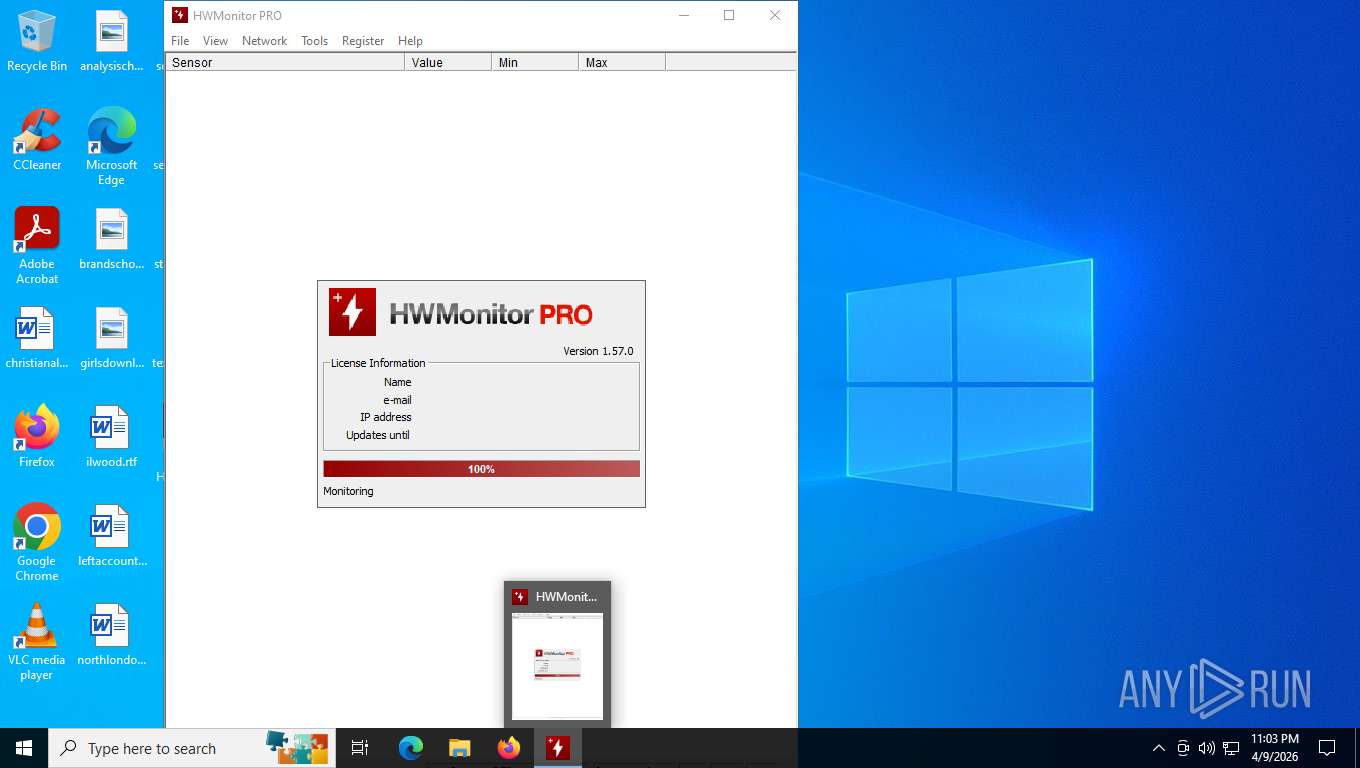
Task: Click the IP address license label
Action: click(x=386, y=417)
